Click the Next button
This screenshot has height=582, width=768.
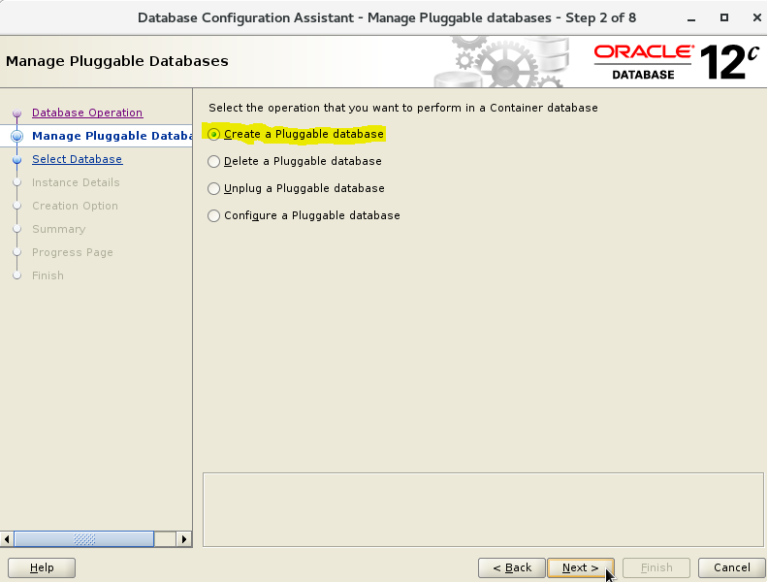(580, 568)
